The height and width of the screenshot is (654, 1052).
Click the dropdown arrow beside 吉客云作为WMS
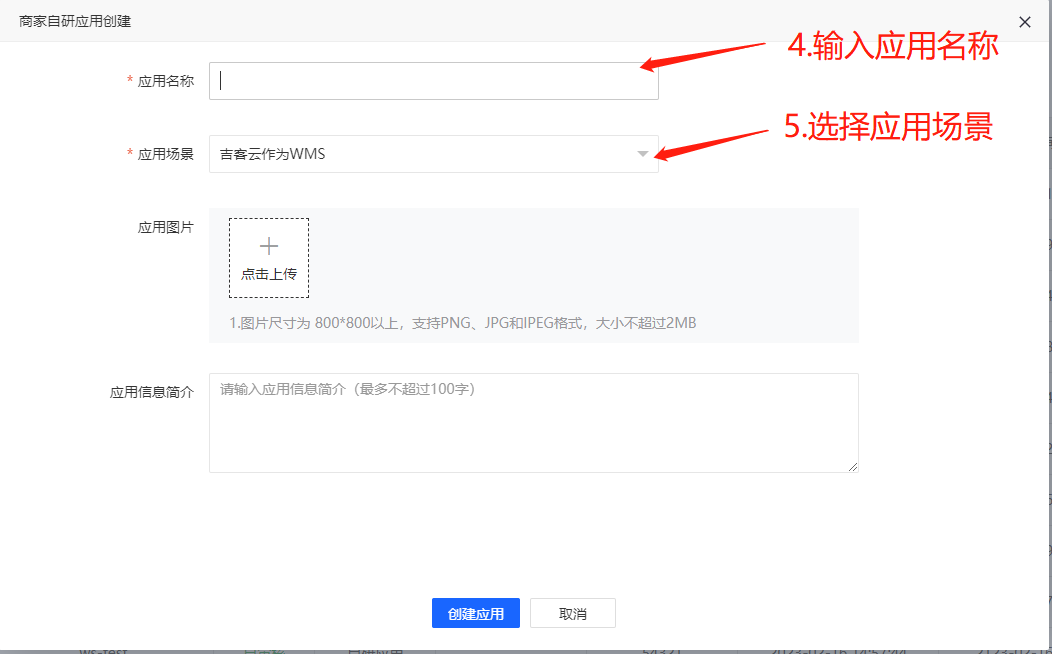point(643,154)
